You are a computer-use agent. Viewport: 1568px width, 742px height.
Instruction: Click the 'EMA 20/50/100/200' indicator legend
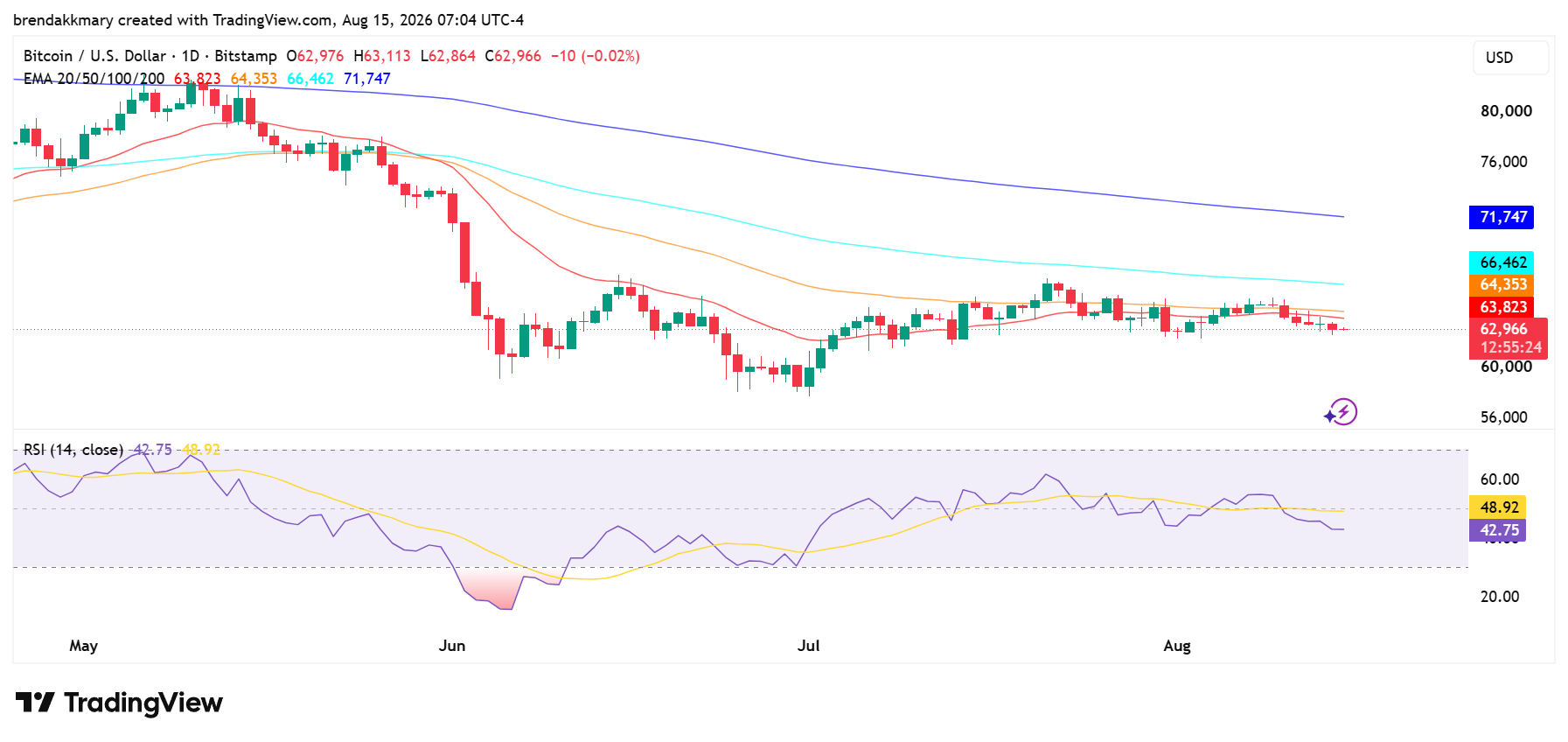(94, 79)
